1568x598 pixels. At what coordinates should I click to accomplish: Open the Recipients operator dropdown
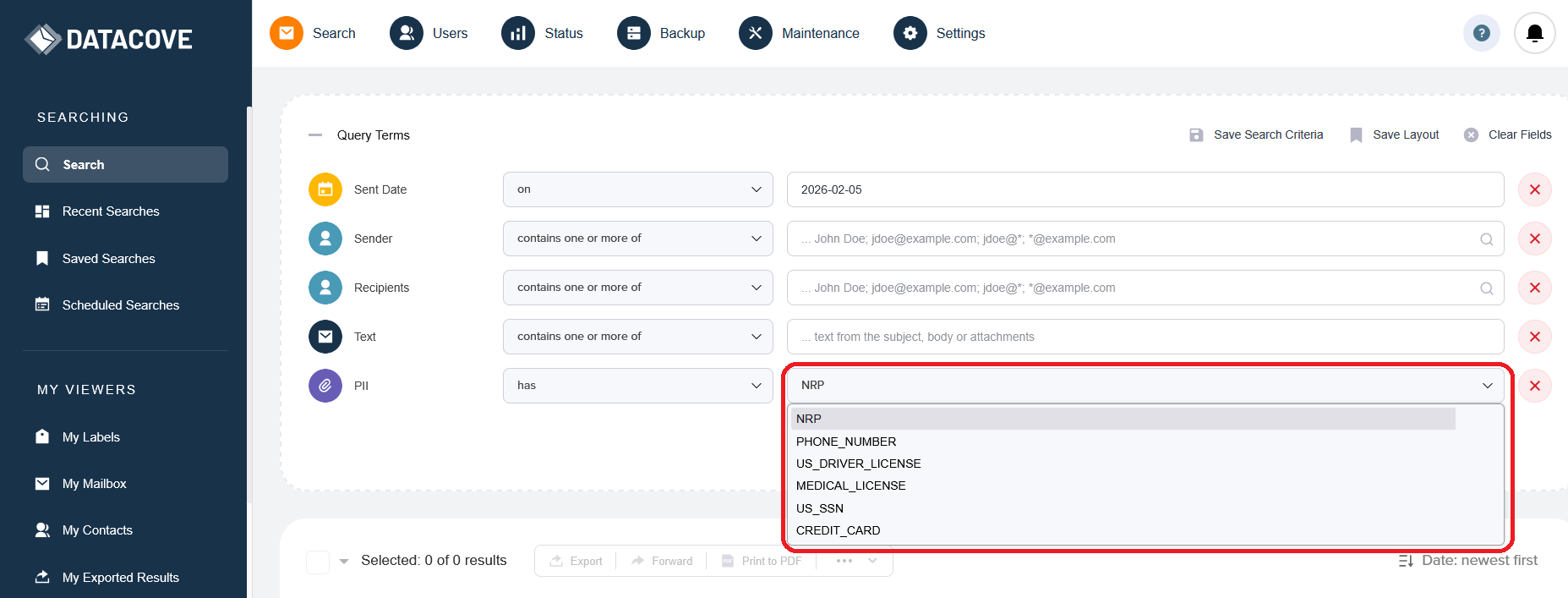click(x=638, y=288)
